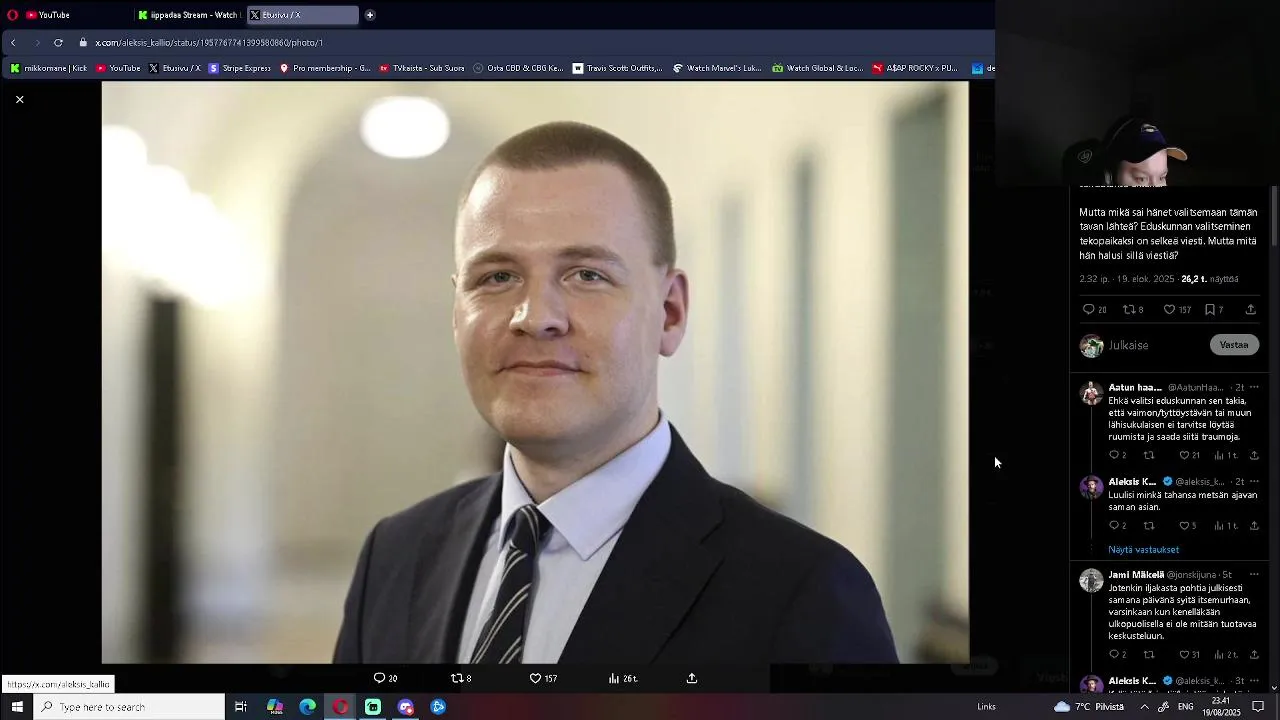Expand Näytä vastaukset replies
The width and height of the screenshot is (1280, 720).
(x=1143, y=550)
